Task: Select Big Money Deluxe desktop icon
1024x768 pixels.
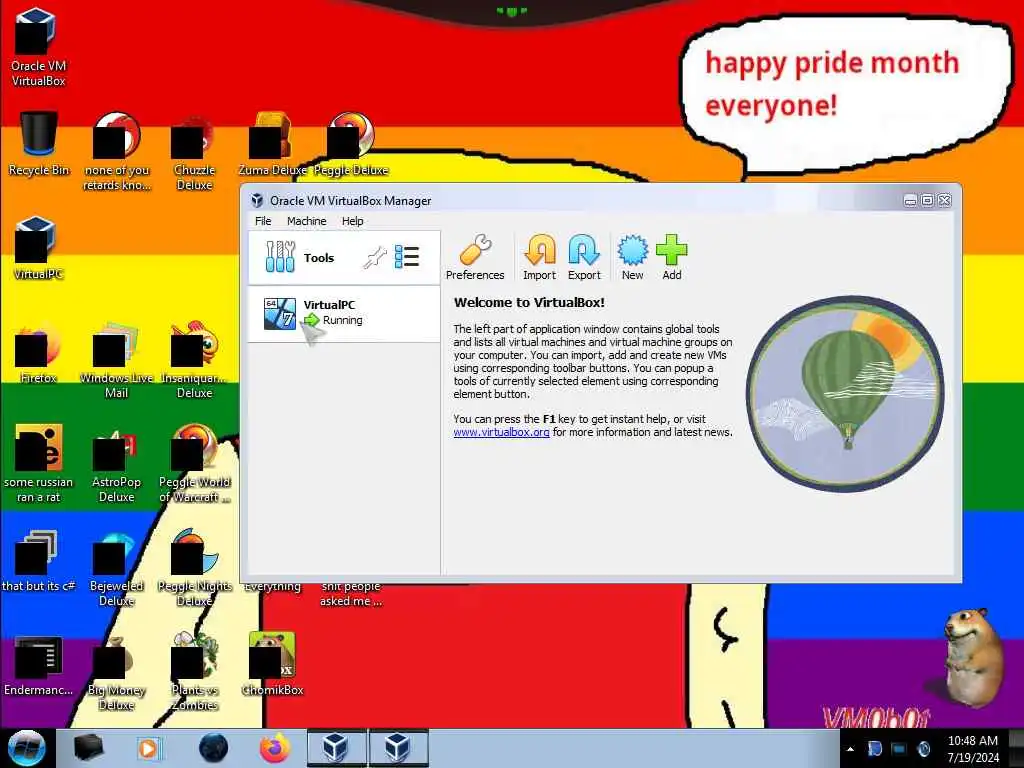Action: click(116, 673)
